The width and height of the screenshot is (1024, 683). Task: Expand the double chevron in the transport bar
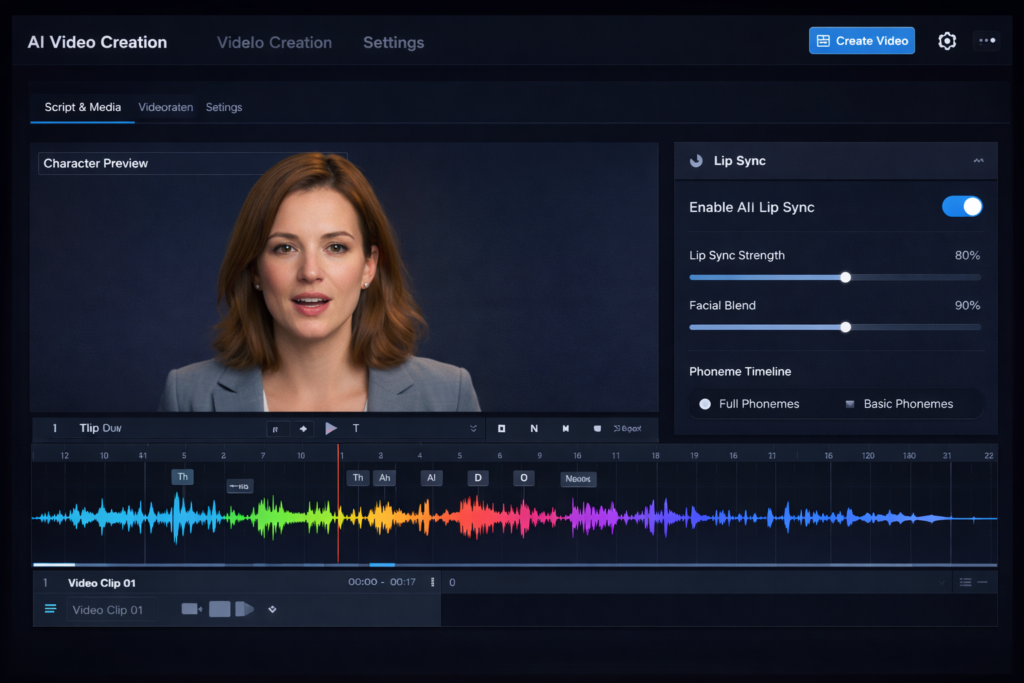tap(473, 428)
